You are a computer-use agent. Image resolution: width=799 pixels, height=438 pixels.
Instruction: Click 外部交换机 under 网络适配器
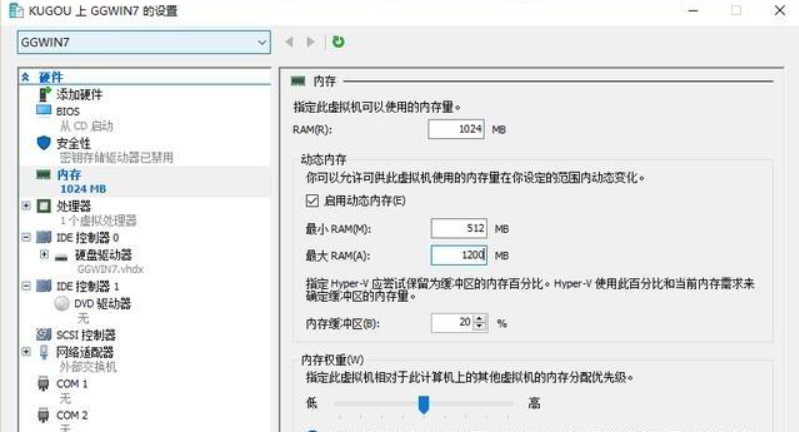(88, 367)
